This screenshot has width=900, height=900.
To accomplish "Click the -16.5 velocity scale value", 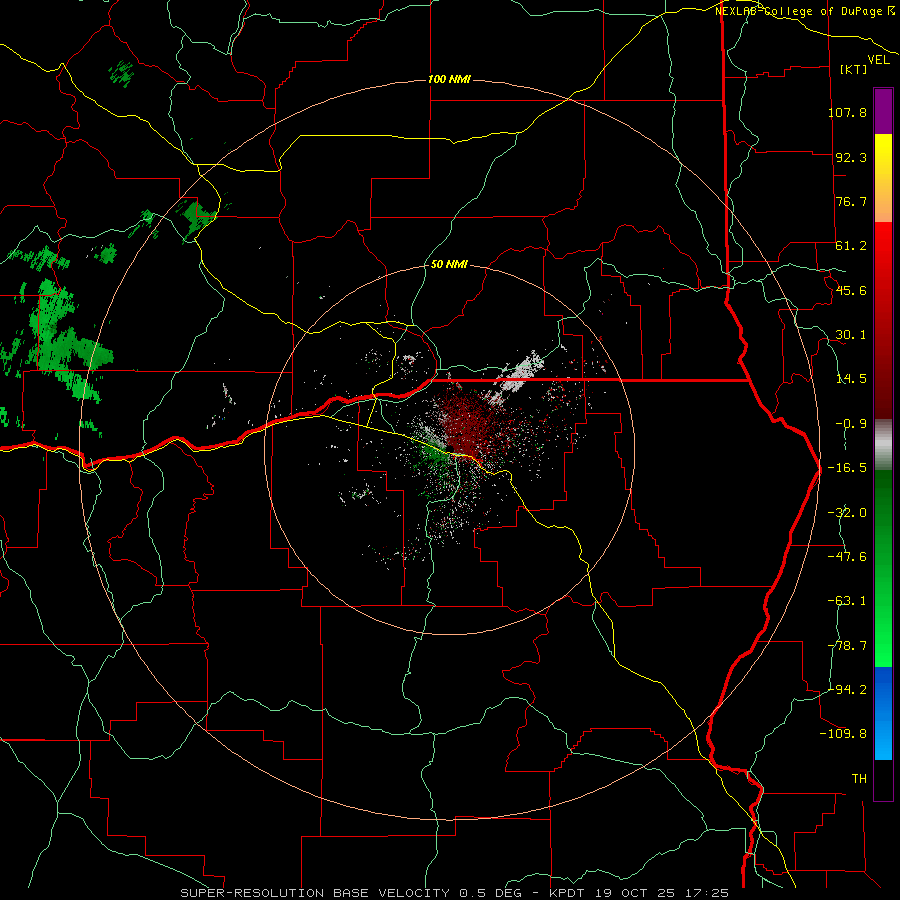I will tap(847, 468).
